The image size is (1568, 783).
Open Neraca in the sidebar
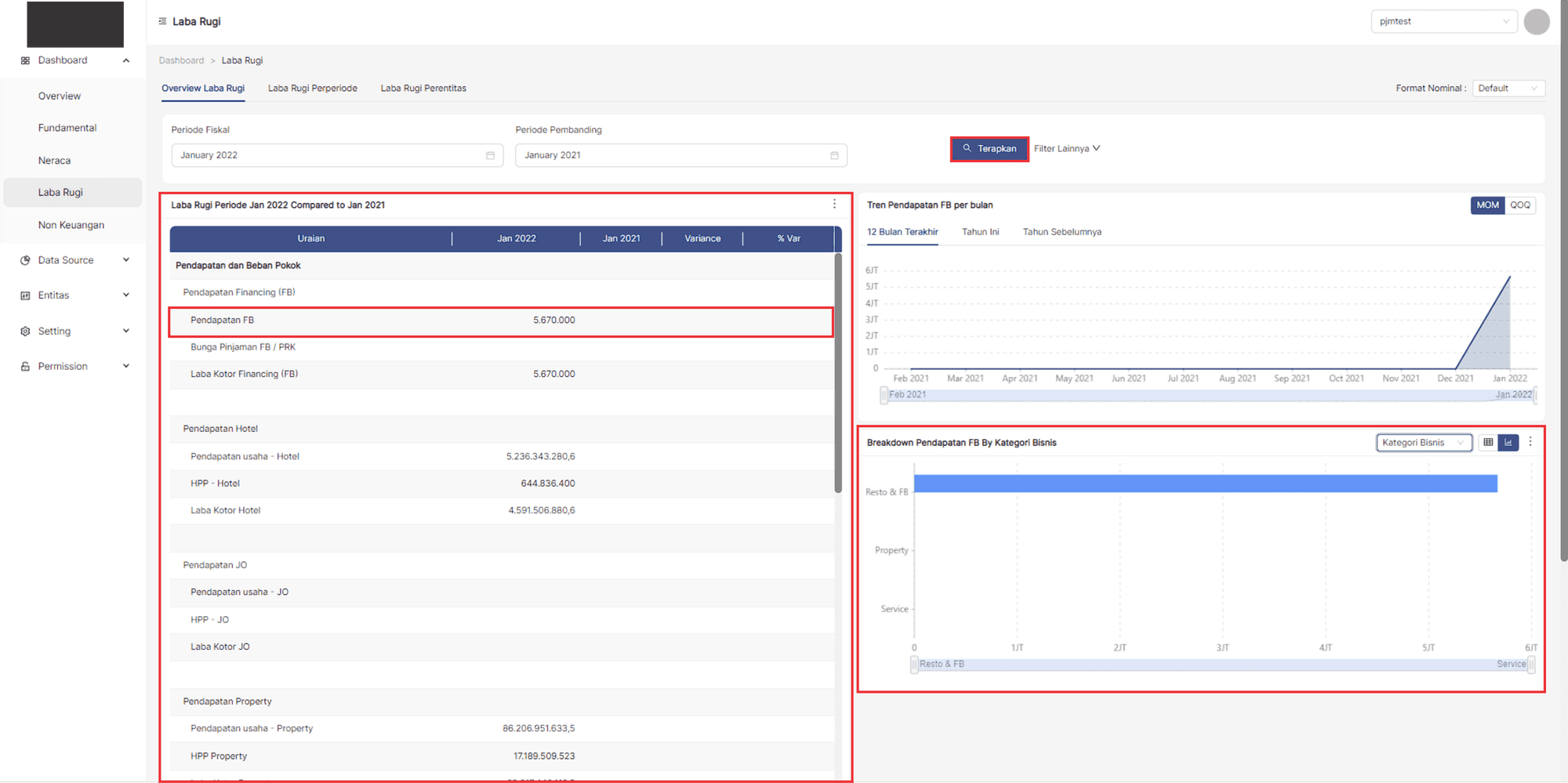(54, 161)
